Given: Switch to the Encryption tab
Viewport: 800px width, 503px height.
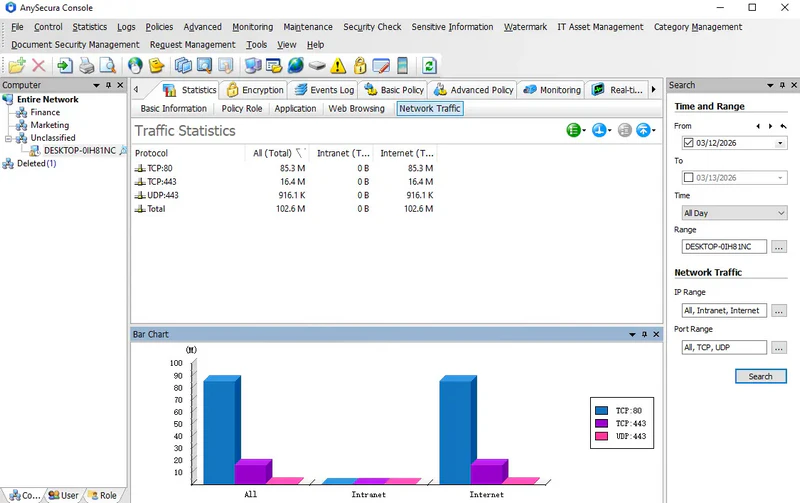Looking at the screenshot, I should pyautogui.click(x=255, y=90).
